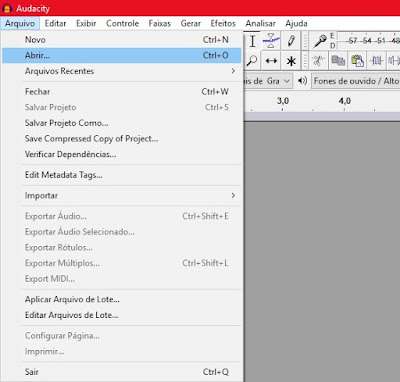
Task: Select the Multi-Tool asterisk mode
Action: coord(291,61)
